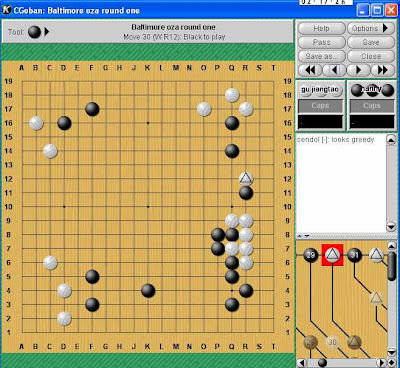This screenshot has height=368, width=400.
Task: Click game tree horizontal scroll right arrow
Action: coord(381,363)
